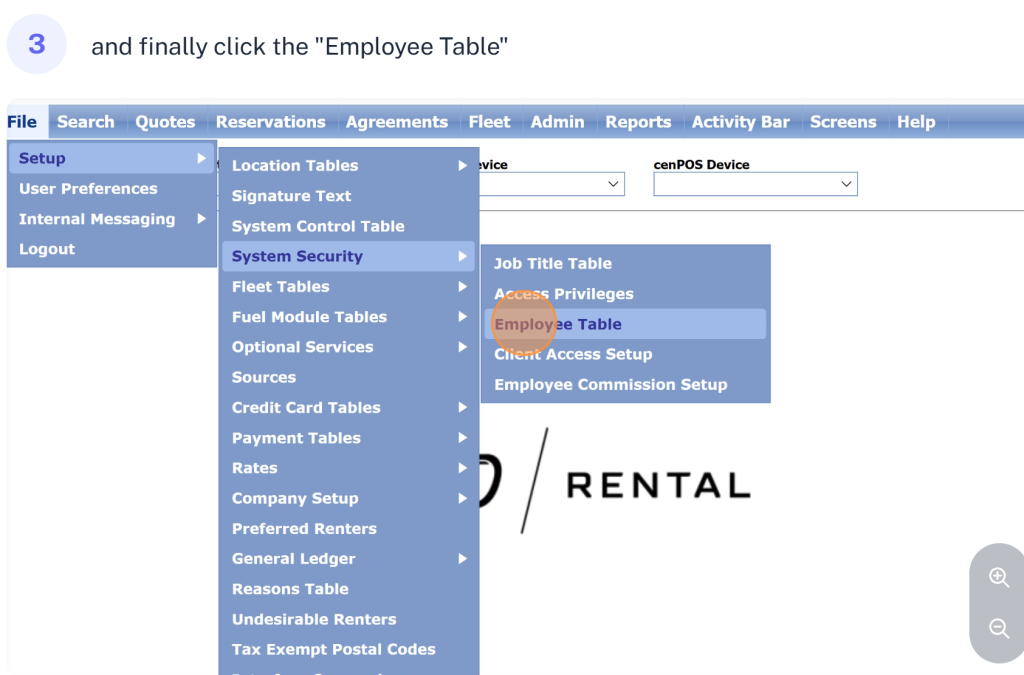Choose Undesirable Renters entry

coord(314,620)
